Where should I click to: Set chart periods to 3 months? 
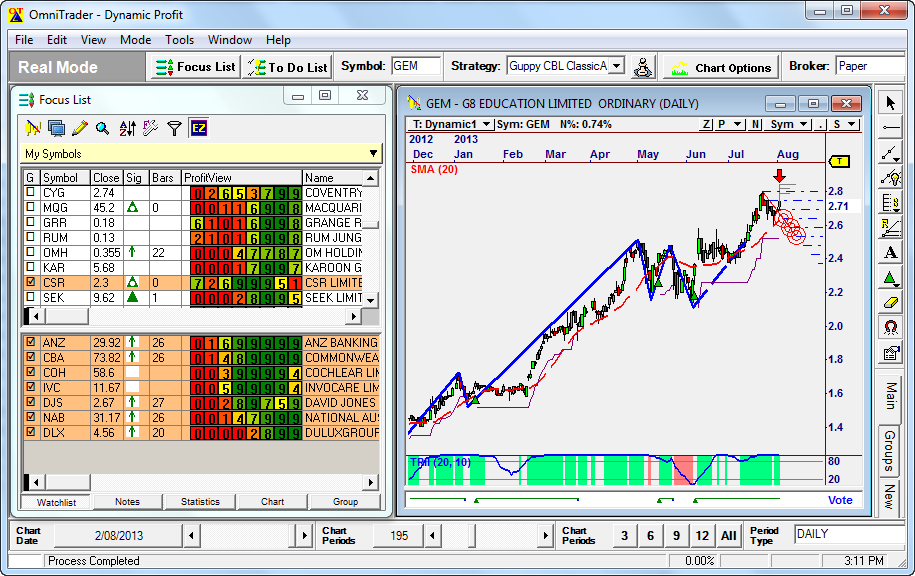(x=624, y=535)
